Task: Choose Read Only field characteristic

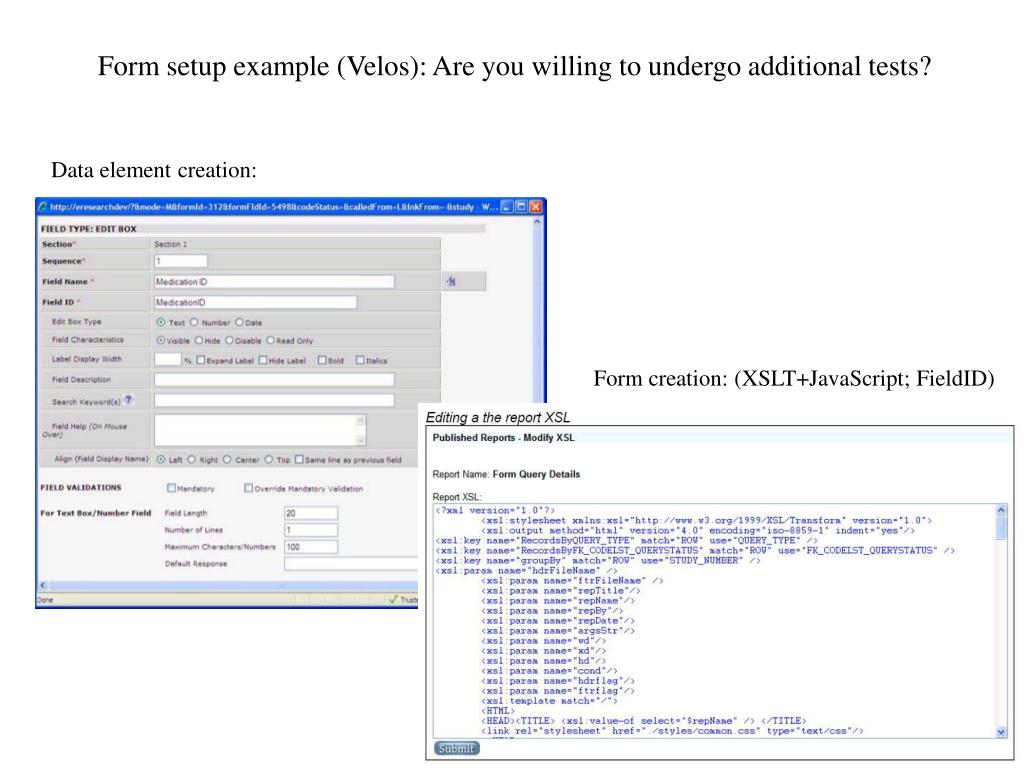Action: [x=270, y=340]
